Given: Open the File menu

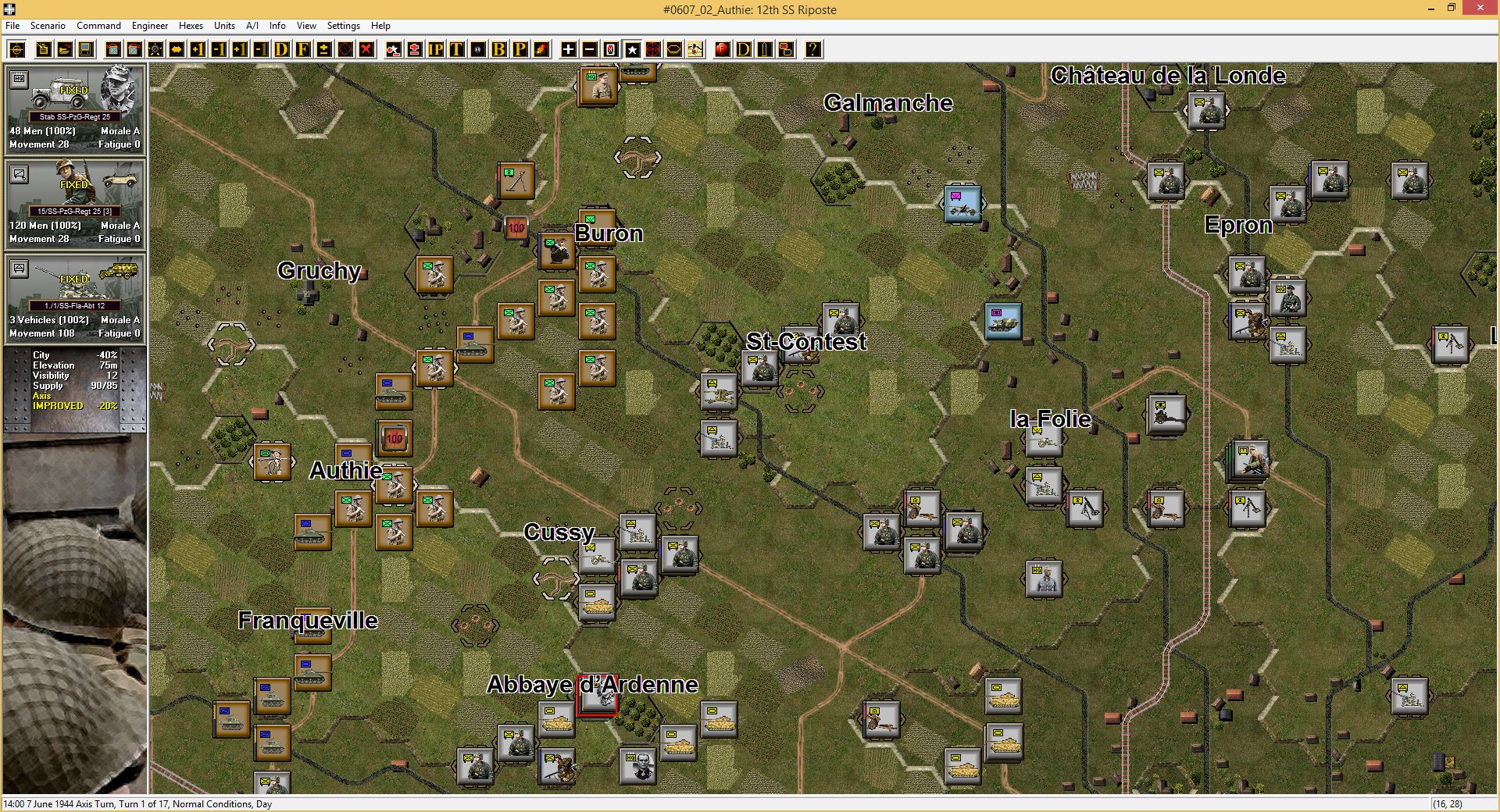Looking at the screenshot, I should 12,26.
